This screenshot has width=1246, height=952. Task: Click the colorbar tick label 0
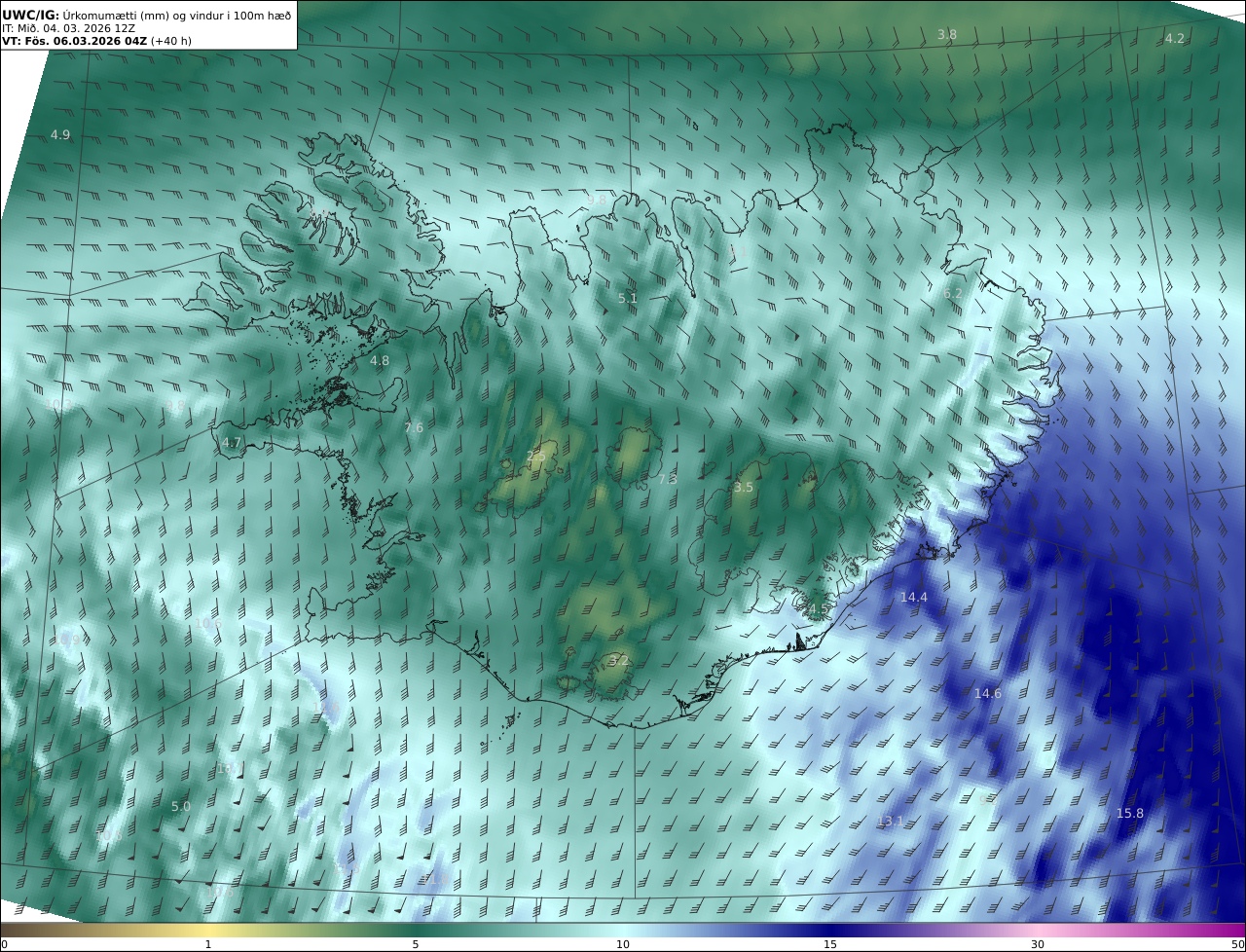[4, 945]
